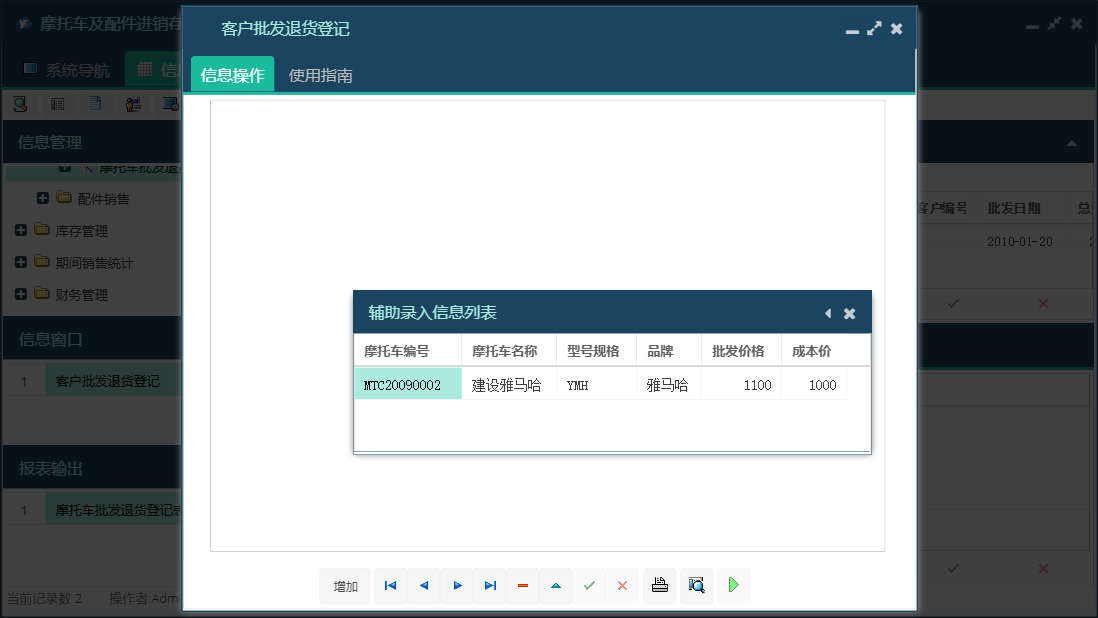Click the 批发价格 column header

738,351
